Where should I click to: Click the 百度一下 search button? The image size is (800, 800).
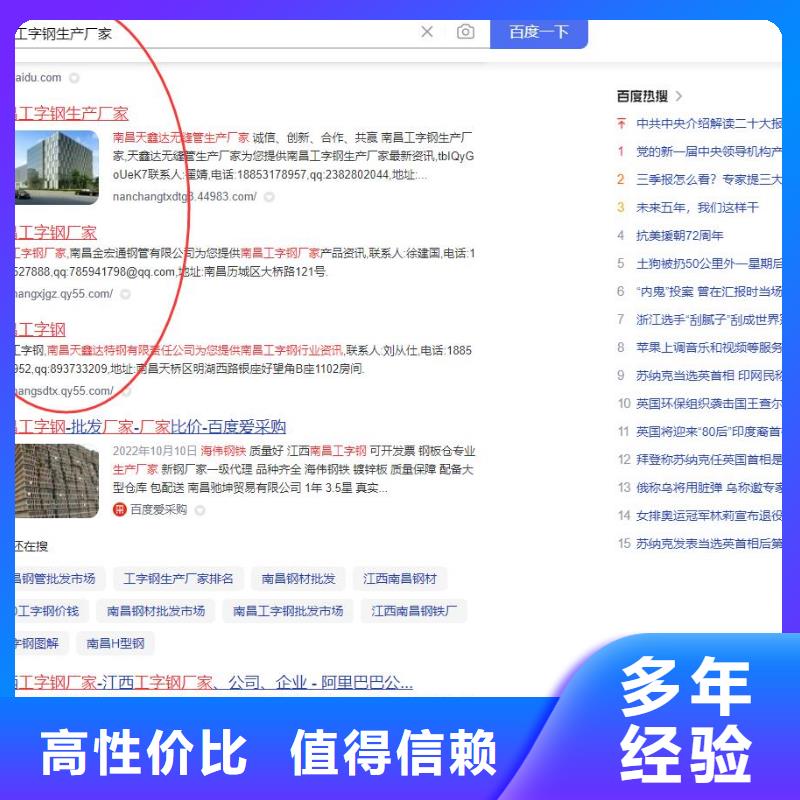tap(539, 33)
